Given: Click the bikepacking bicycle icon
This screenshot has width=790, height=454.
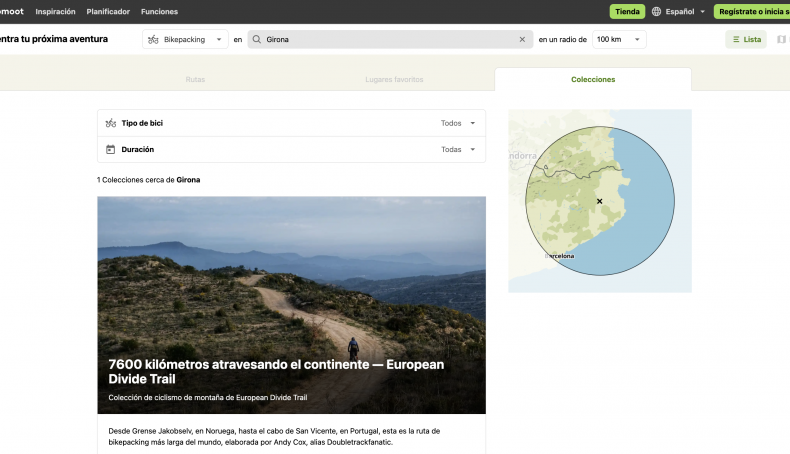Looking at the screenshot, I should (x=153, y=39).
